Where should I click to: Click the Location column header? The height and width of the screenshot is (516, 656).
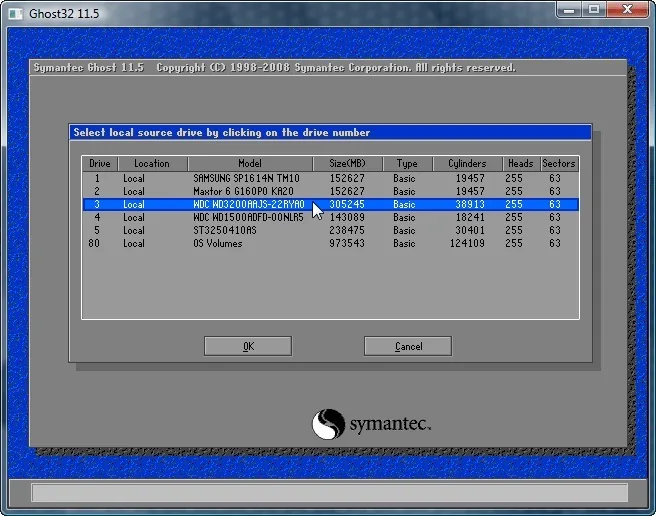coord(153,164)
